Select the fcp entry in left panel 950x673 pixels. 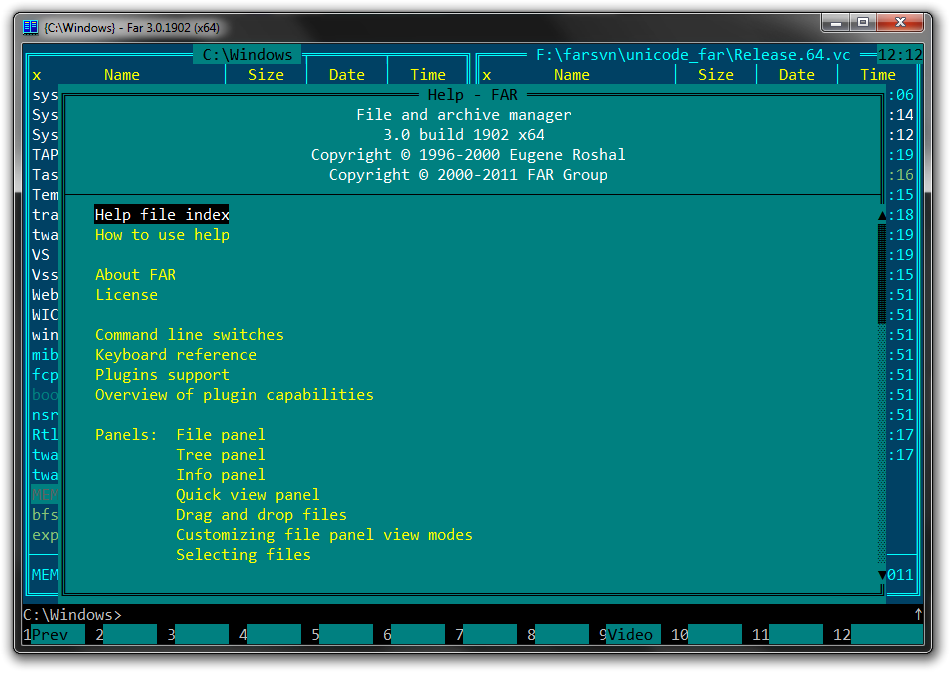tap(45, 374)
